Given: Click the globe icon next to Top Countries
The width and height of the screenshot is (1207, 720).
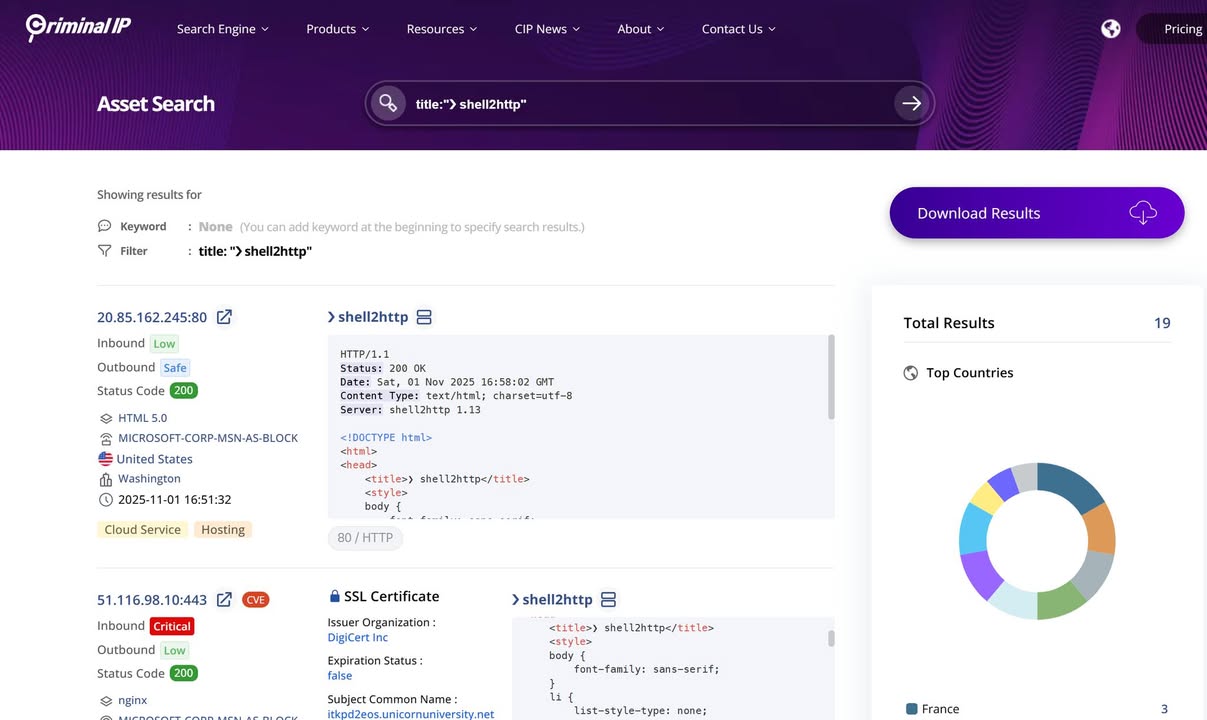Looking at the screenshot, I should 910,372.
